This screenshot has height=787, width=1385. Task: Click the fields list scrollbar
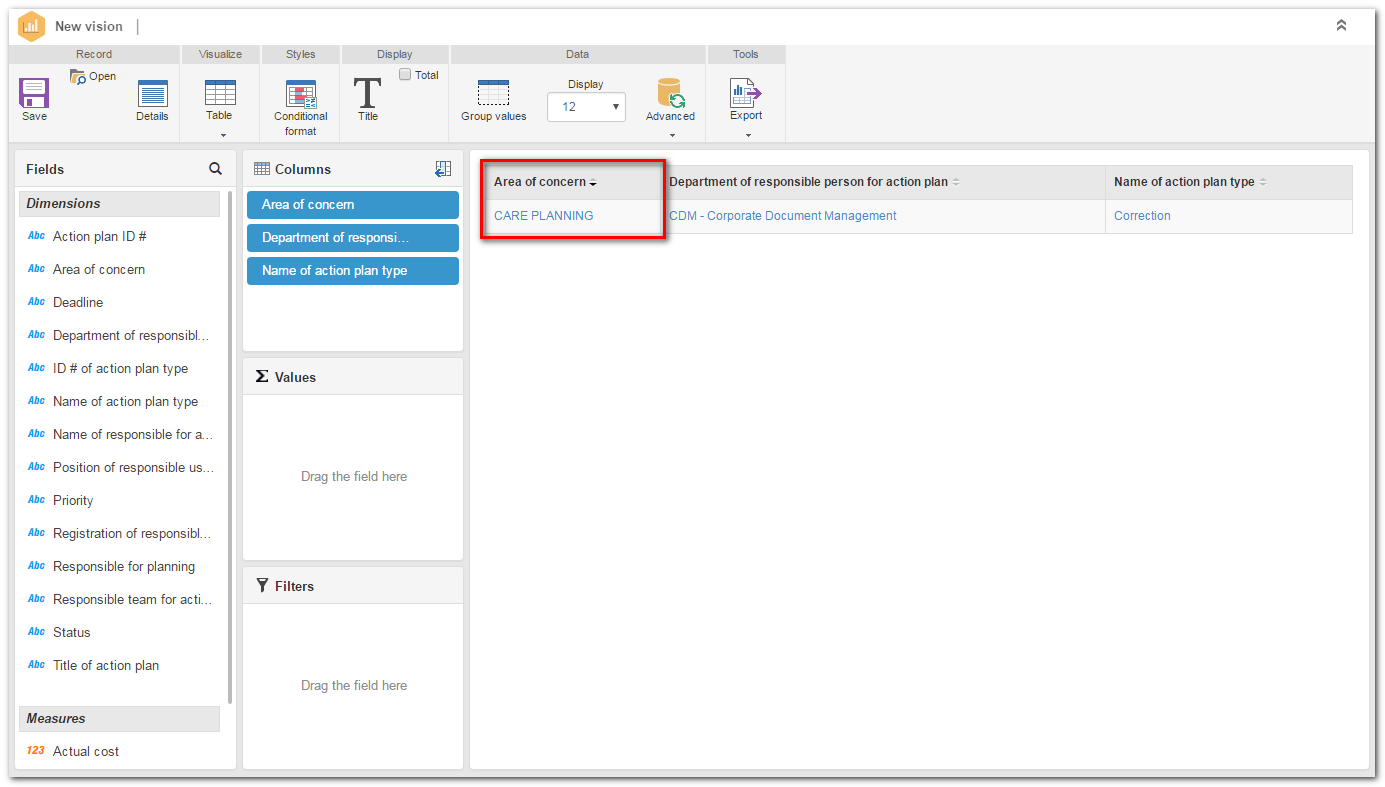(x=230, y=445)
